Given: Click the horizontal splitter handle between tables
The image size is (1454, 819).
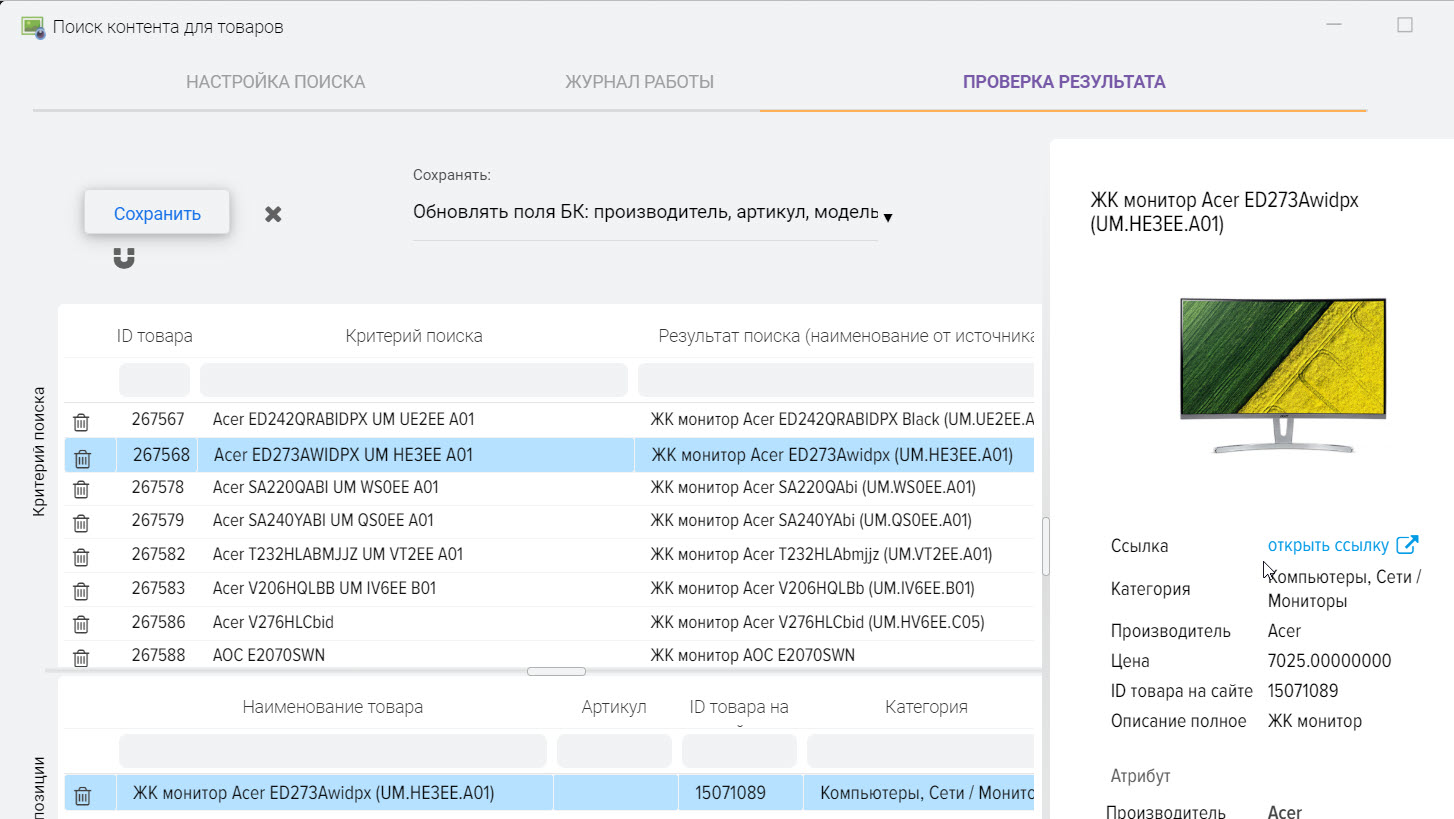Looking at the screenshot, I should (556, 672).
